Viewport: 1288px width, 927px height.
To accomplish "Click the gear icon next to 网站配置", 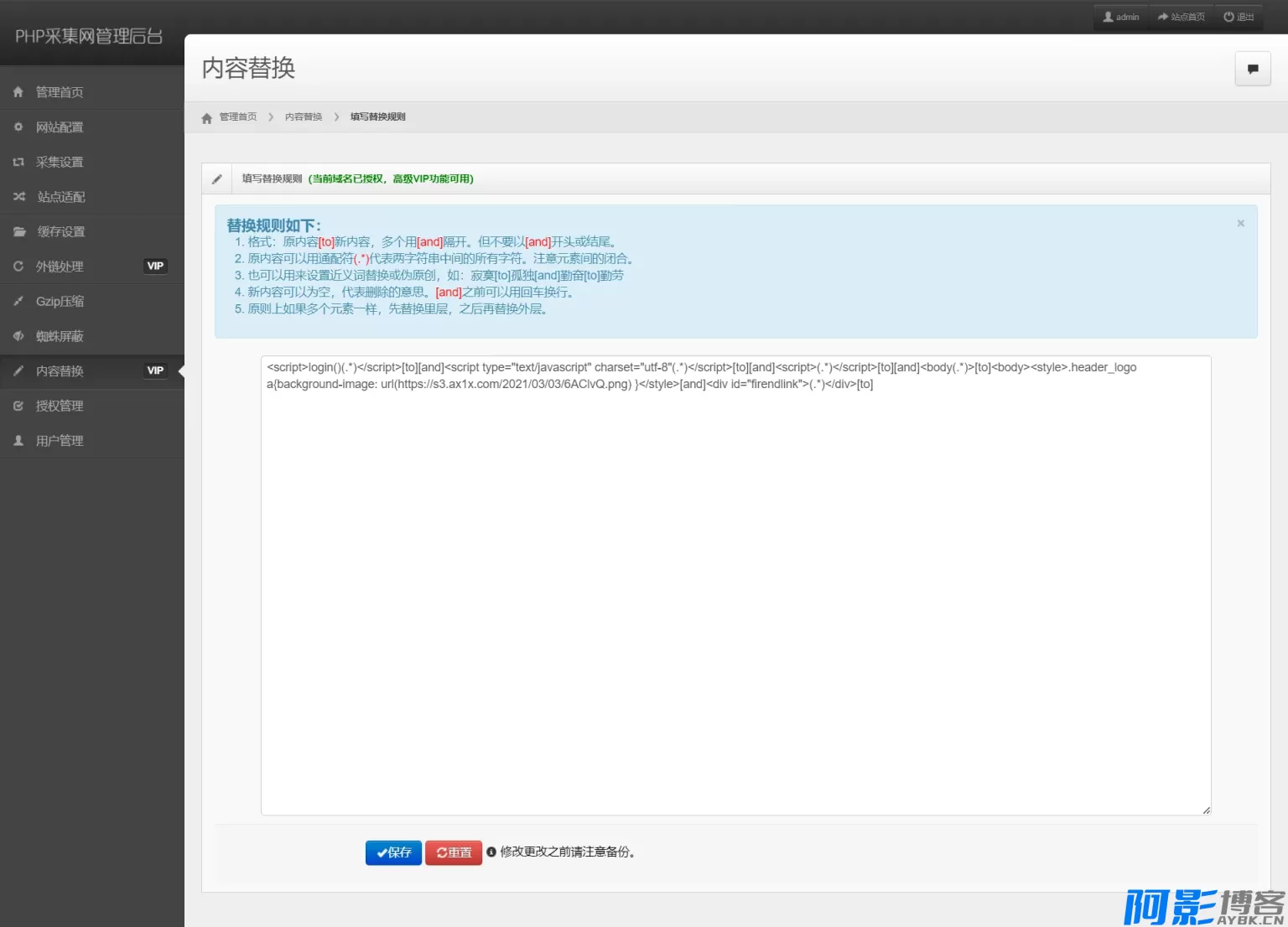I will [18, 127].
